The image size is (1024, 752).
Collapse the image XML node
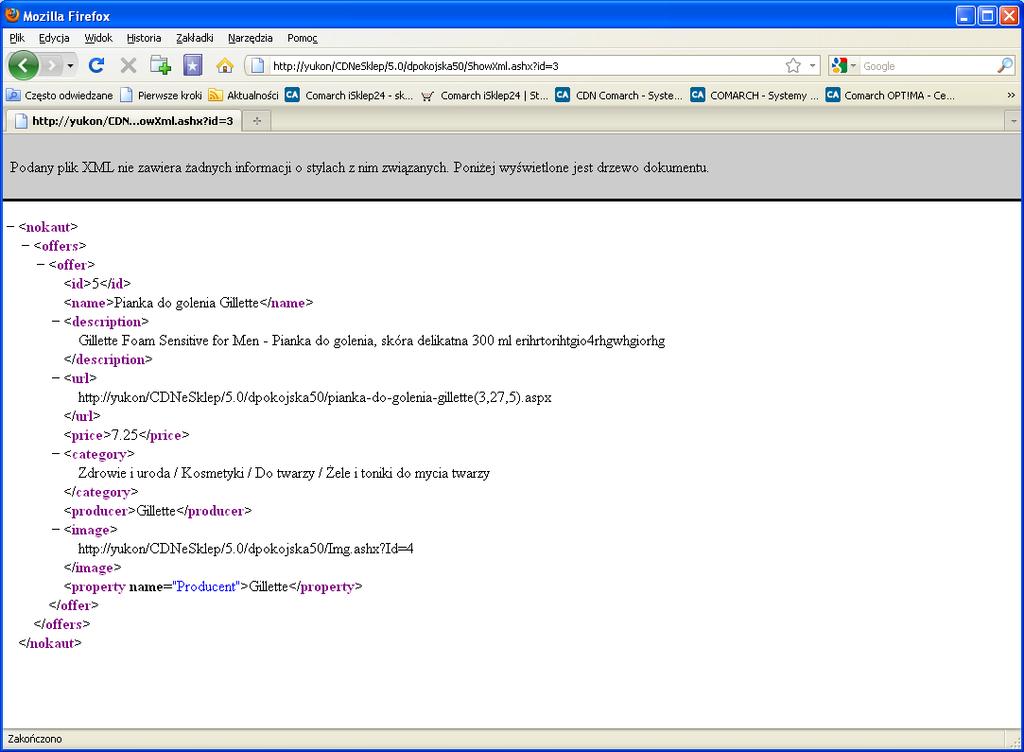click(56, 529)
